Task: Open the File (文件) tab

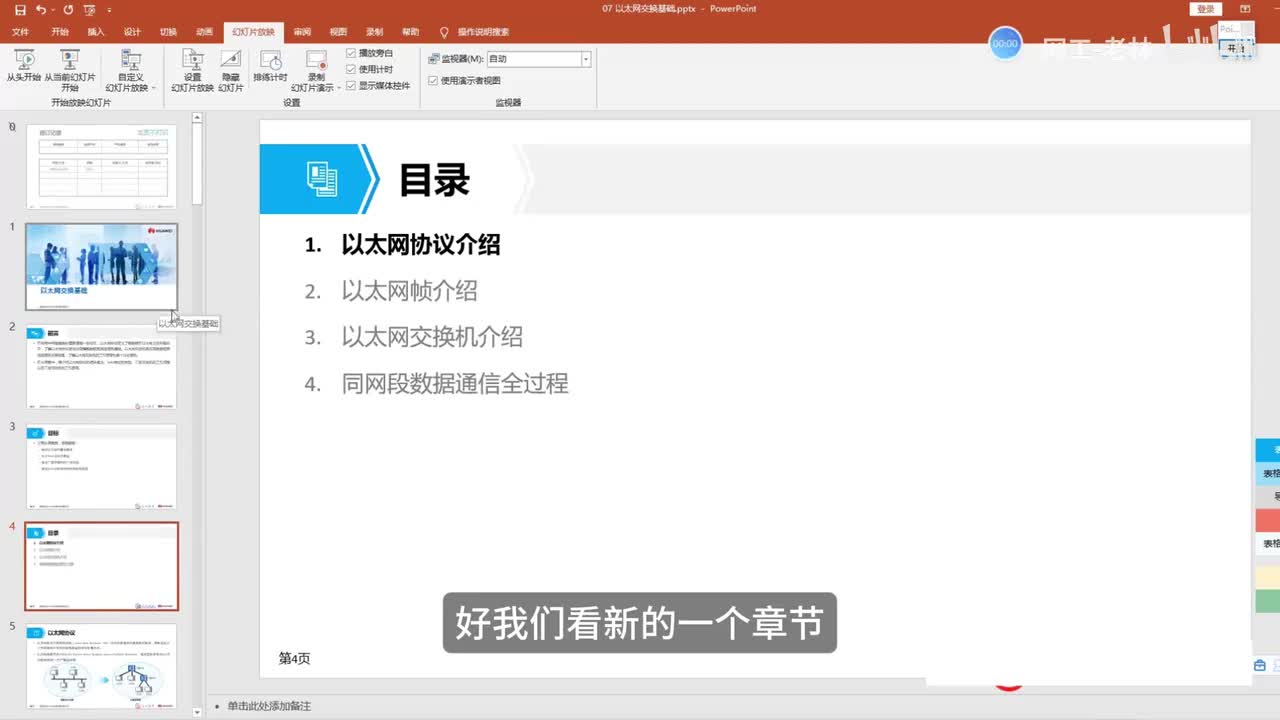Action: coord(20,32)
